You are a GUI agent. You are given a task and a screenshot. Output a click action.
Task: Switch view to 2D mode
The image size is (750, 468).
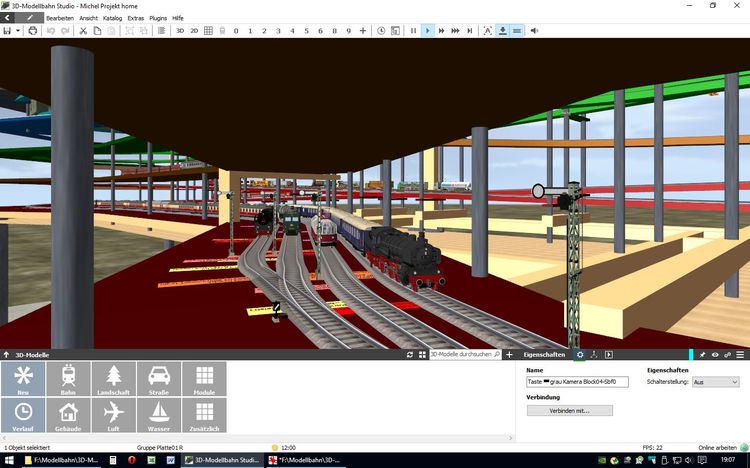194,31
